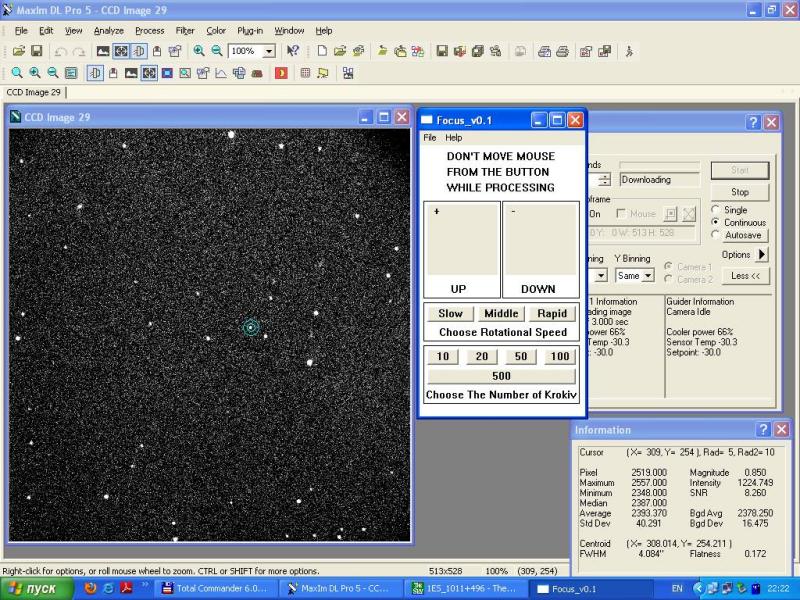
Task: Click the yellow flag annotation icon
Action: pyautogui.click(x=322, y=73)
